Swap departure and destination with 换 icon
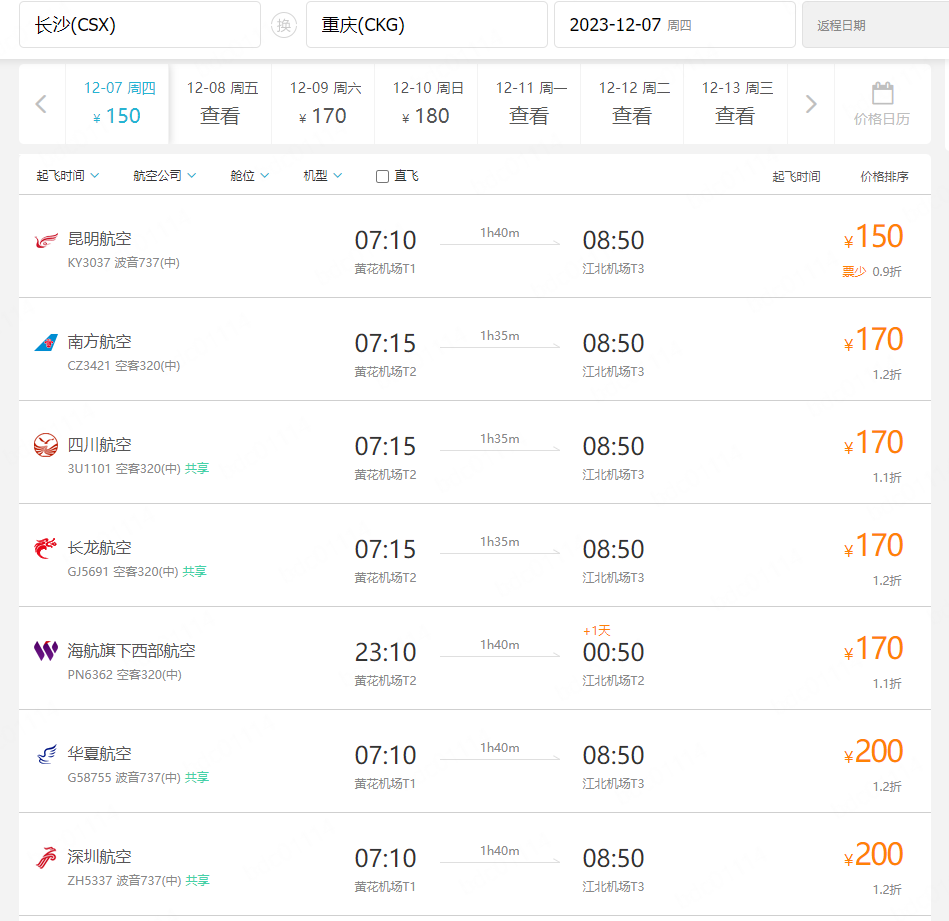Screen dimensions: 949x921 (x=283, y=25)
